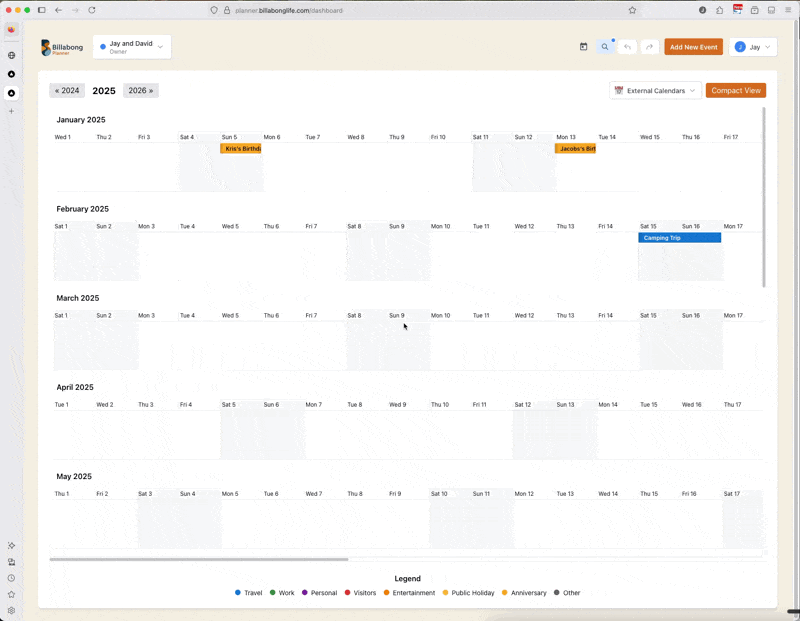Open the External Calendars dropdown
The width and height of the screenshot is (800, 621).
(x=655, y=90)
